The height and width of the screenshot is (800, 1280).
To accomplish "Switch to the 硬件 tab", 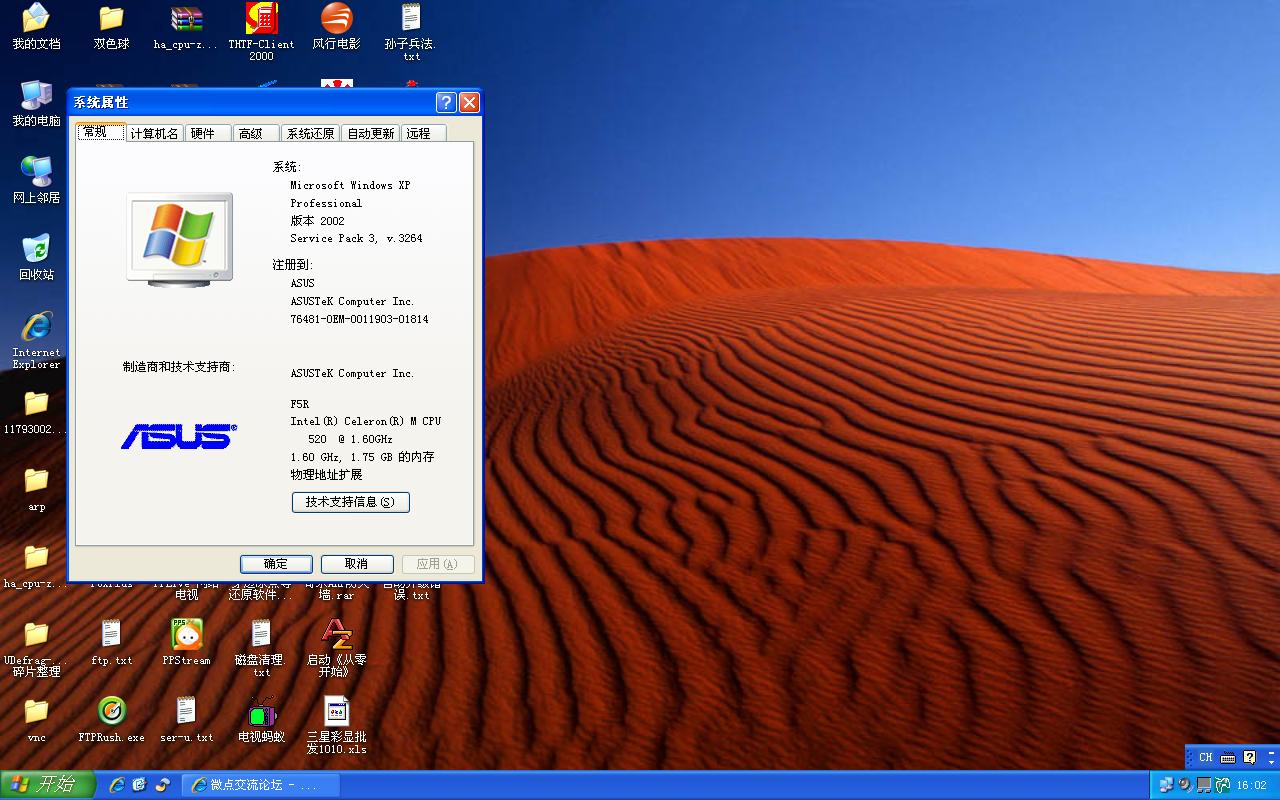I will click(208, 133).
